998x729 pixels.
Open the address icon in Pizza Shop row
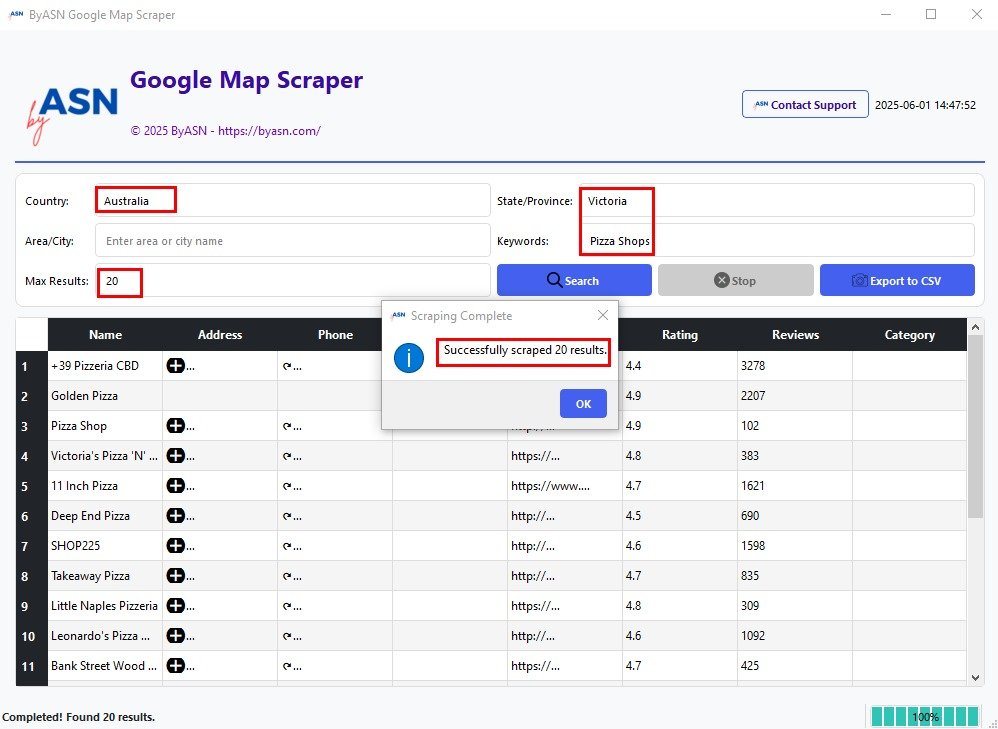coord(175,425)
